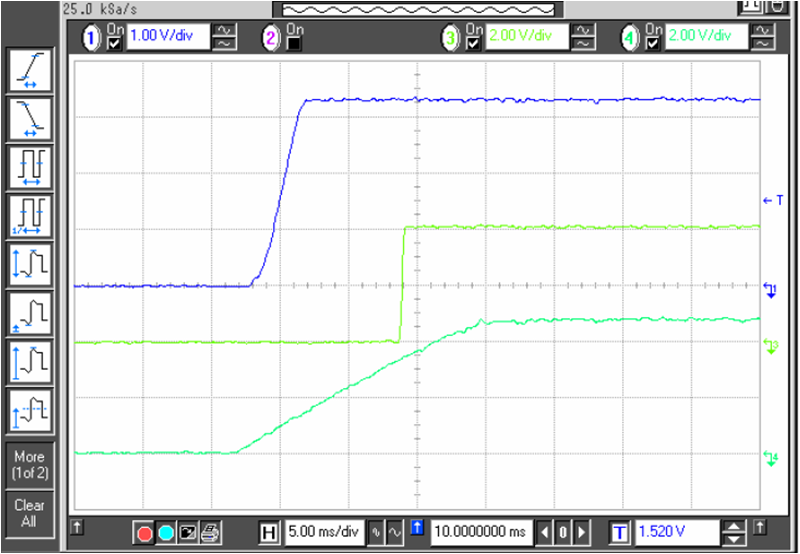Image resolution: width=800 pixels, height=554 pixels.
Task: Click the up-arrow toggle at bottom left corner
Action: 77,526
